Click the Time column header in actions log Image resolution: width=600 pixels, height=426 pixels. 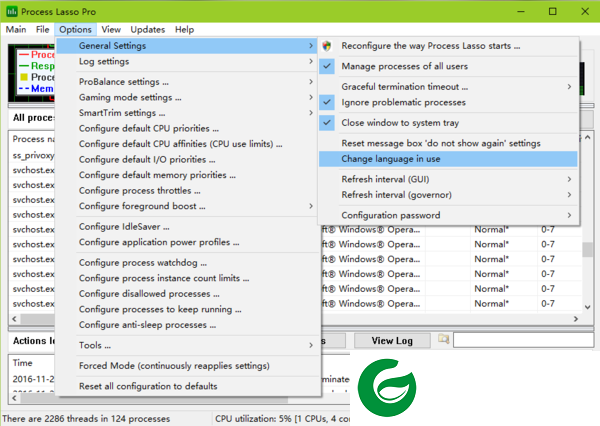click(23, 362)
